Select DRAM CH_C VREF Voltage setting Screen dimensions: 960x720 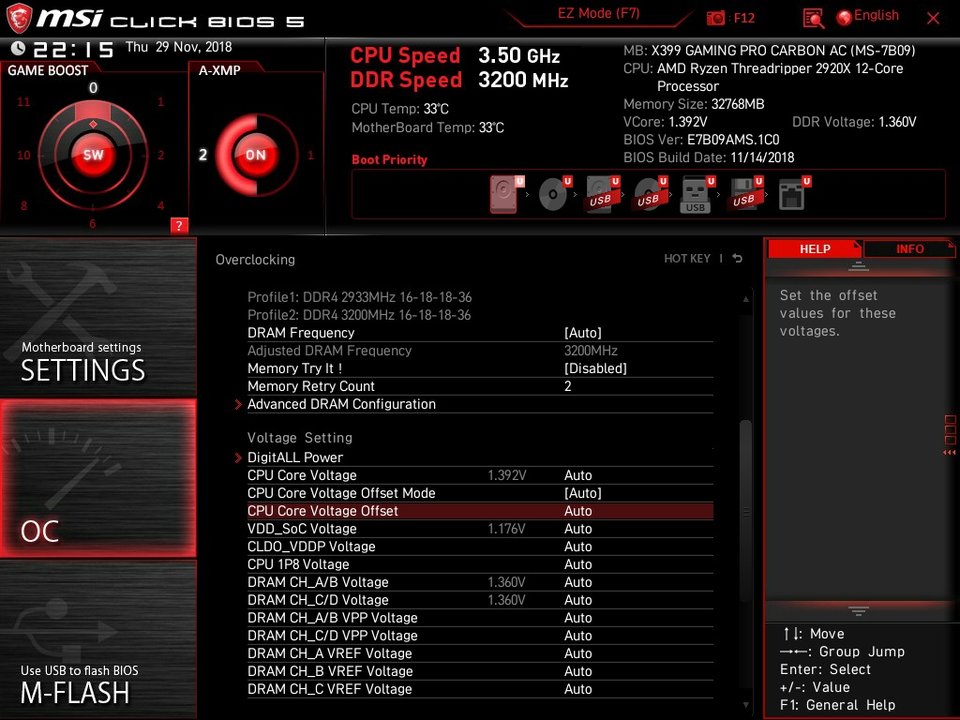[x=480, y=689]
